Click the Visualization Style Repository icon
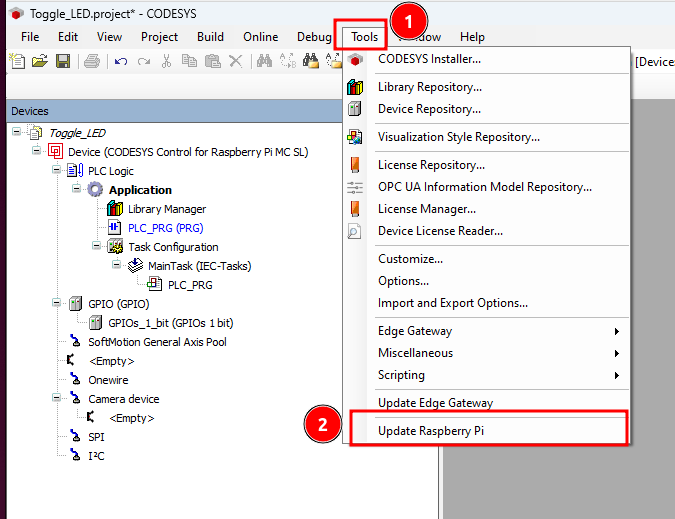 coord(355,137)
